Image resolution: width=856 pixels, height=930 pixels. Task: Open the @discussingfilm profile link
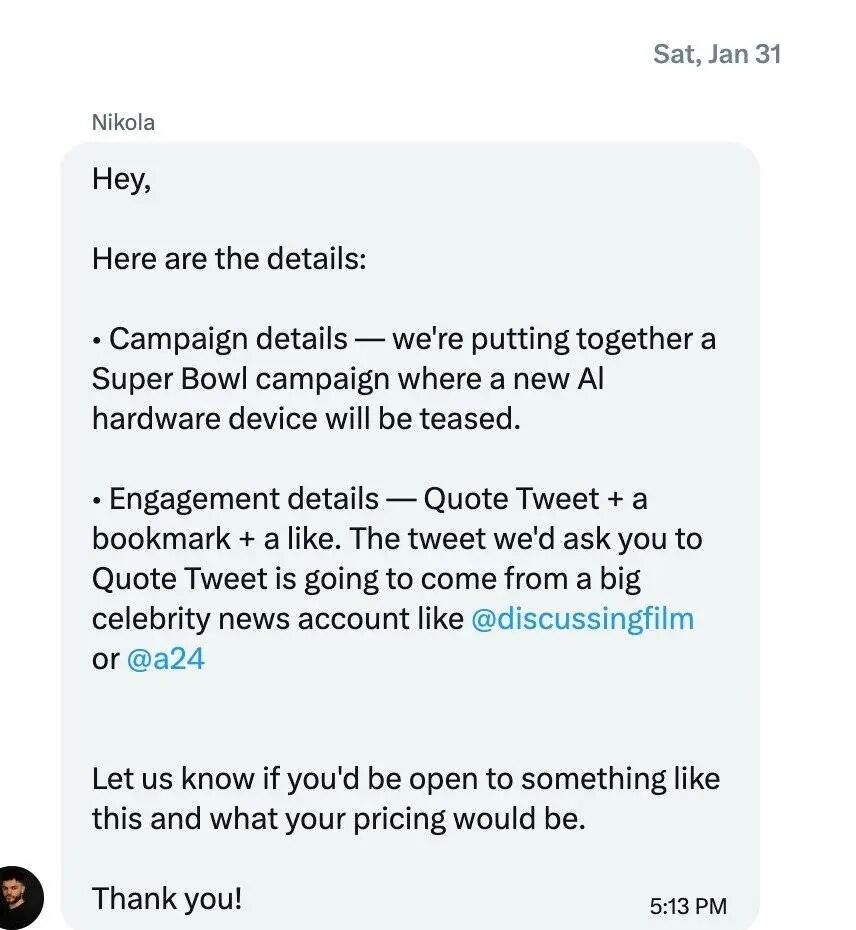click(x=581, y=619)
